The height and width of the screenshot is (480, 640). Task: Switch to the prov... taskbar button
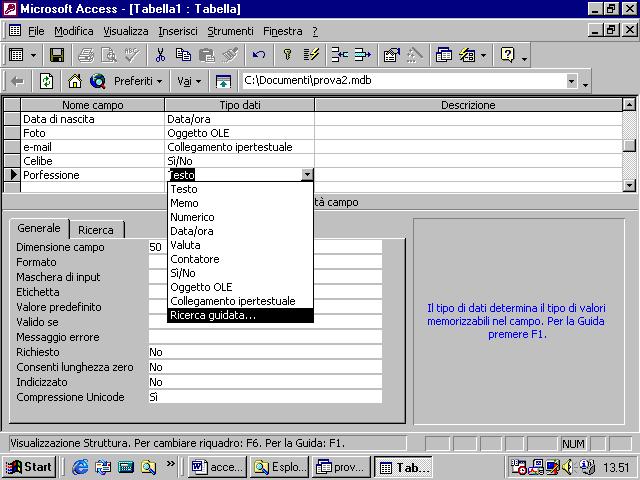pyautogui.click(x=341, y=467)
